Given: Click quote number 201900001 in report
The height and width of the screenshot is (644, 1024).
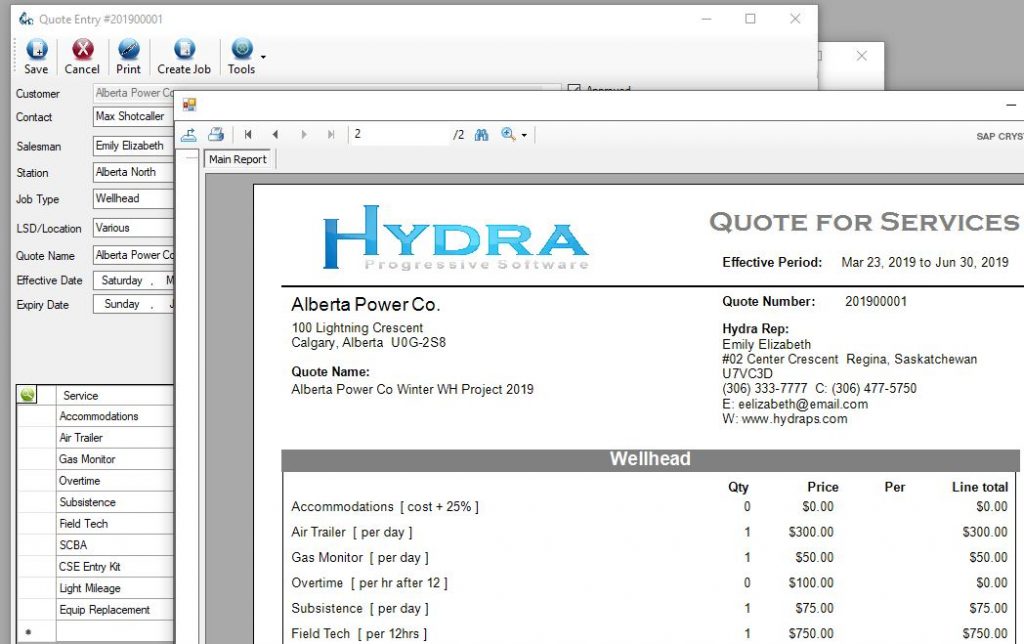Looking at the screenshot, I should [x=876, y=302].
